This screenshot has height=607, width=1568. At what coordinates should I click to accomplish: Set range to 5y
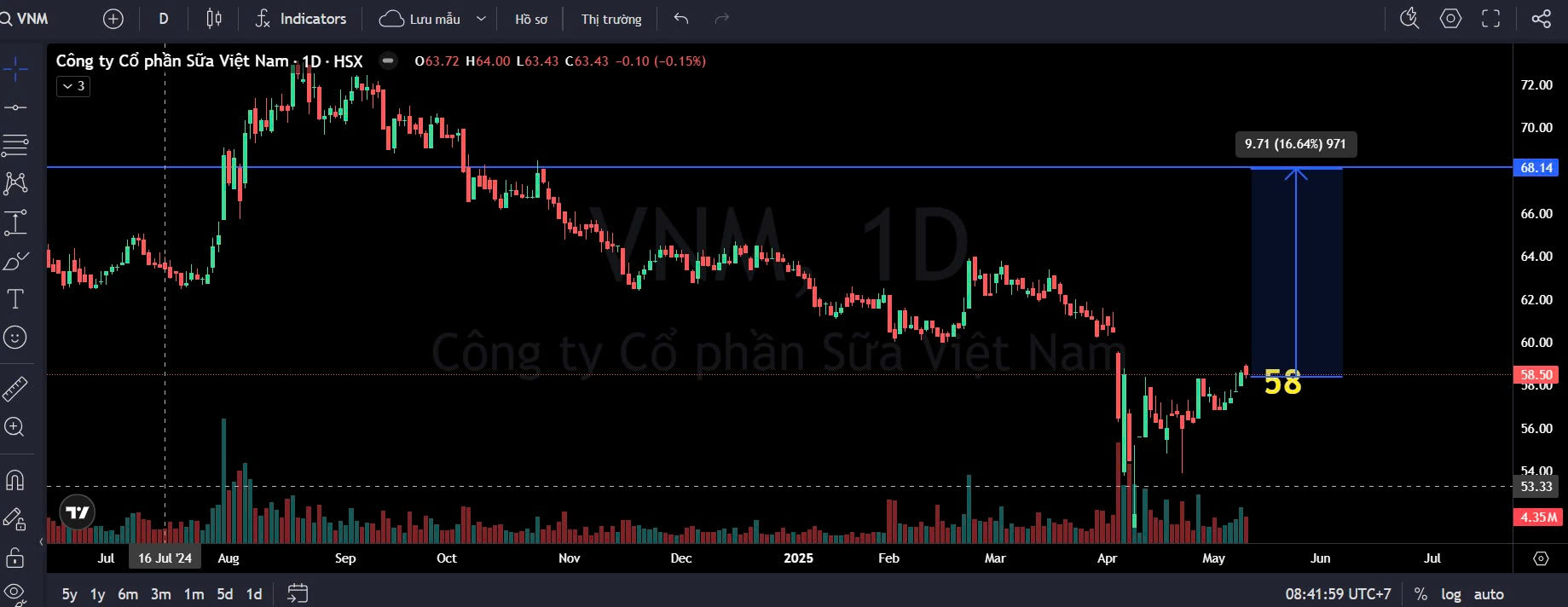point(69,594)
